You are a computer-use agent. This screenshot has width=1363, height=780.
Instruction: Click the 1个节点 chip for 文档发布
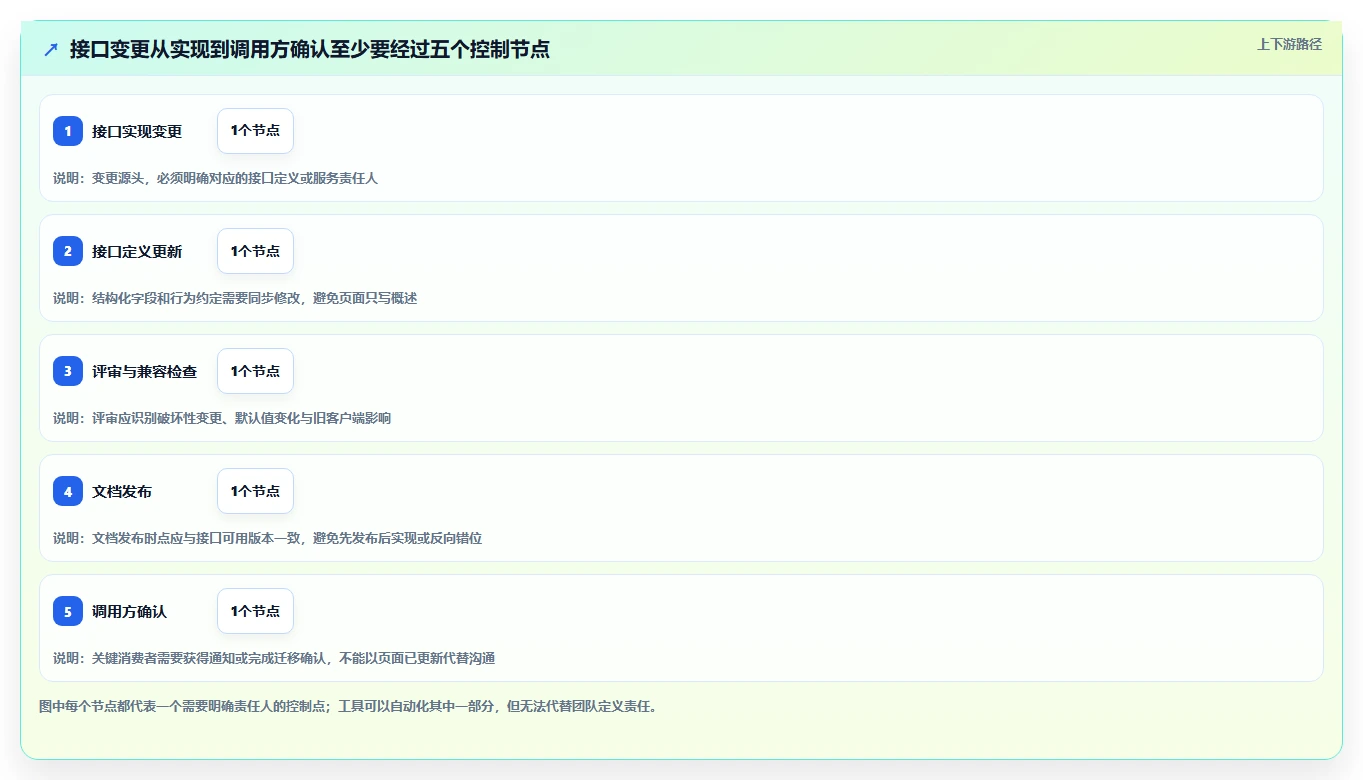pos(255,491)
